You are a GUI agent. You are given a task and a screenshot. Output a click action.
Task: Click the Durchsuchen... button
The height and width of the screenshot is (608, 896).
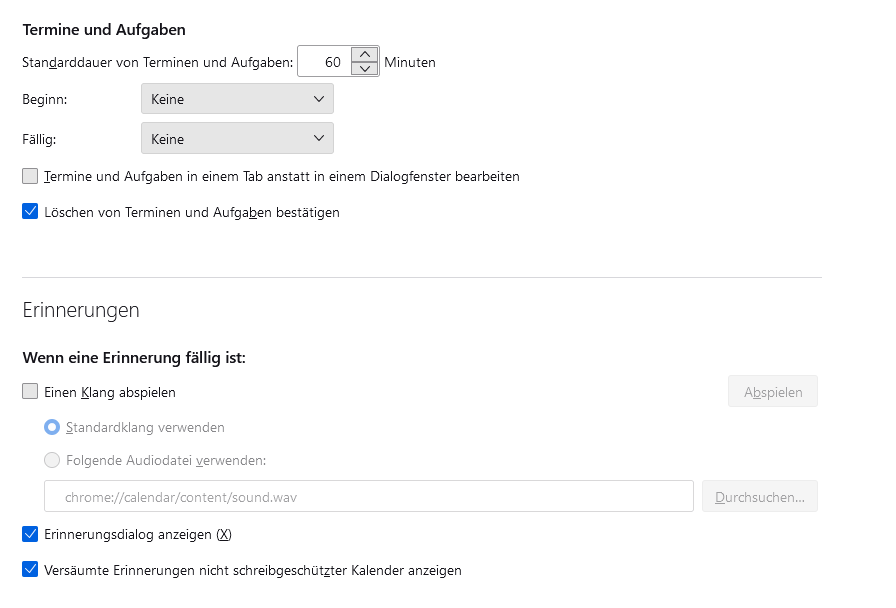click(760, 496)
